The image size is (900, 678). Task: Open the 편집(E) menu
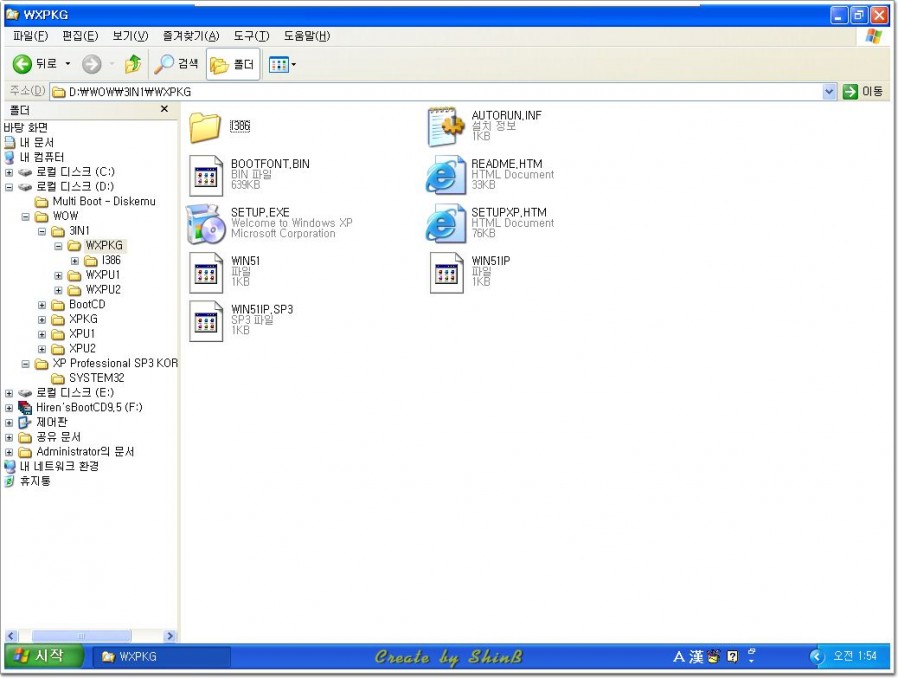click(x=80, y=36)
